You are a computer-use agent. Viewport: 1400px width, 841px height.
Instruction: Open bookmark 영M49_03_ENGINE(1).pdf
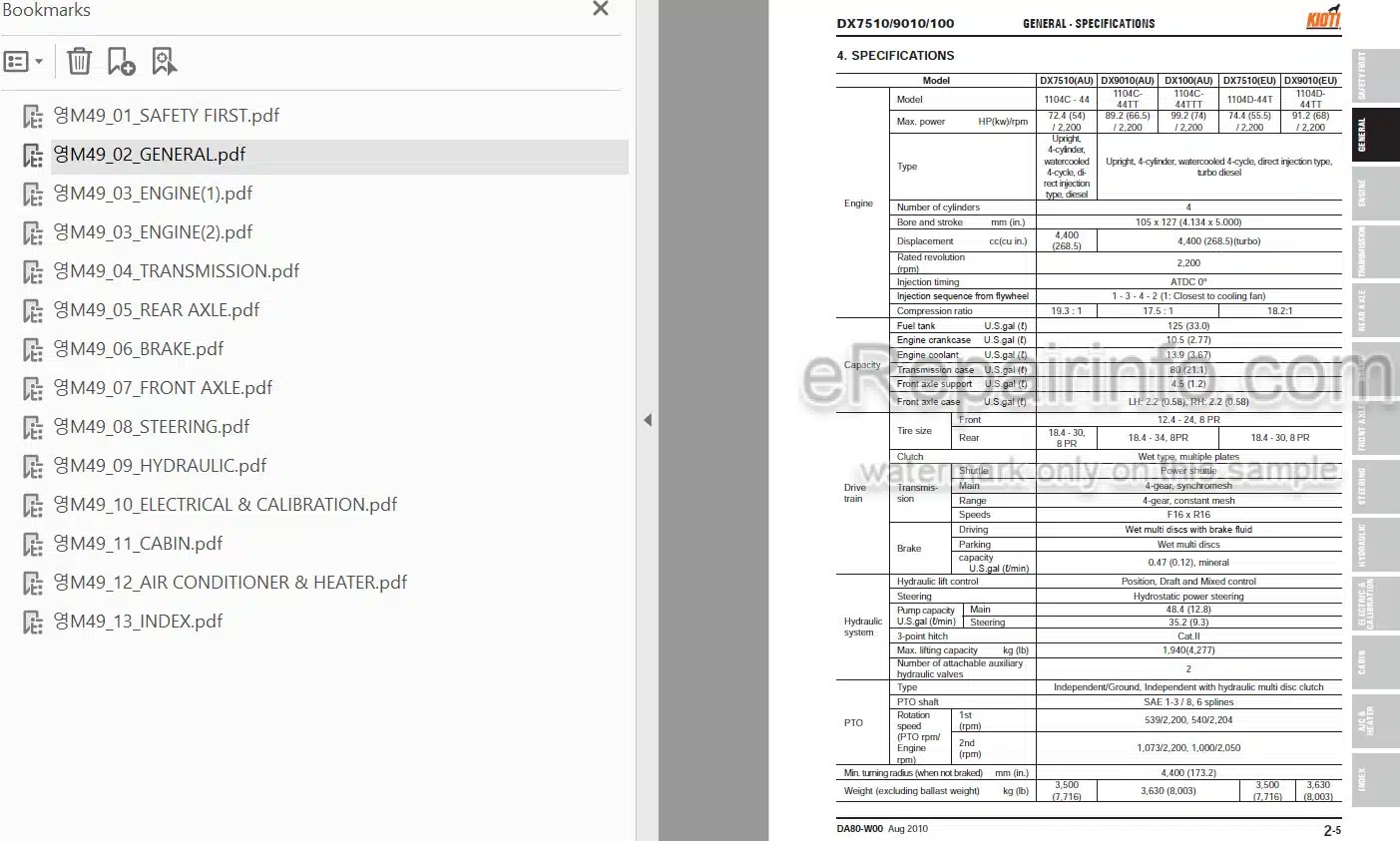click(x=153, y=194)
